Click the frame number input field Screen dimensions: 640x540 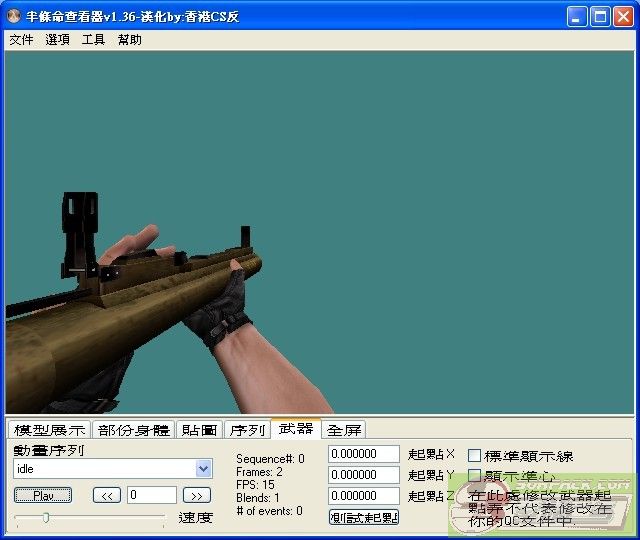(x=151, y=495)
